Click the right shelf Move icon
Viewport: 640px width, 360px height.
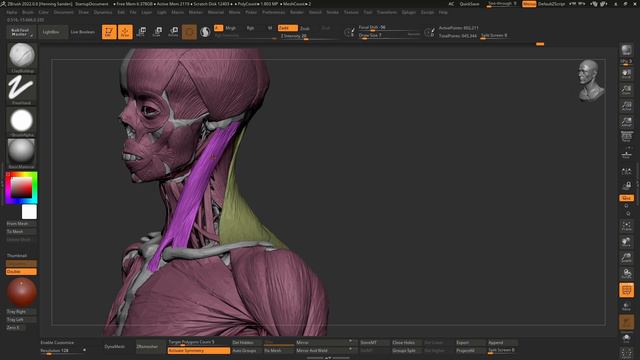pyautogui.click(x=626, y=242)
